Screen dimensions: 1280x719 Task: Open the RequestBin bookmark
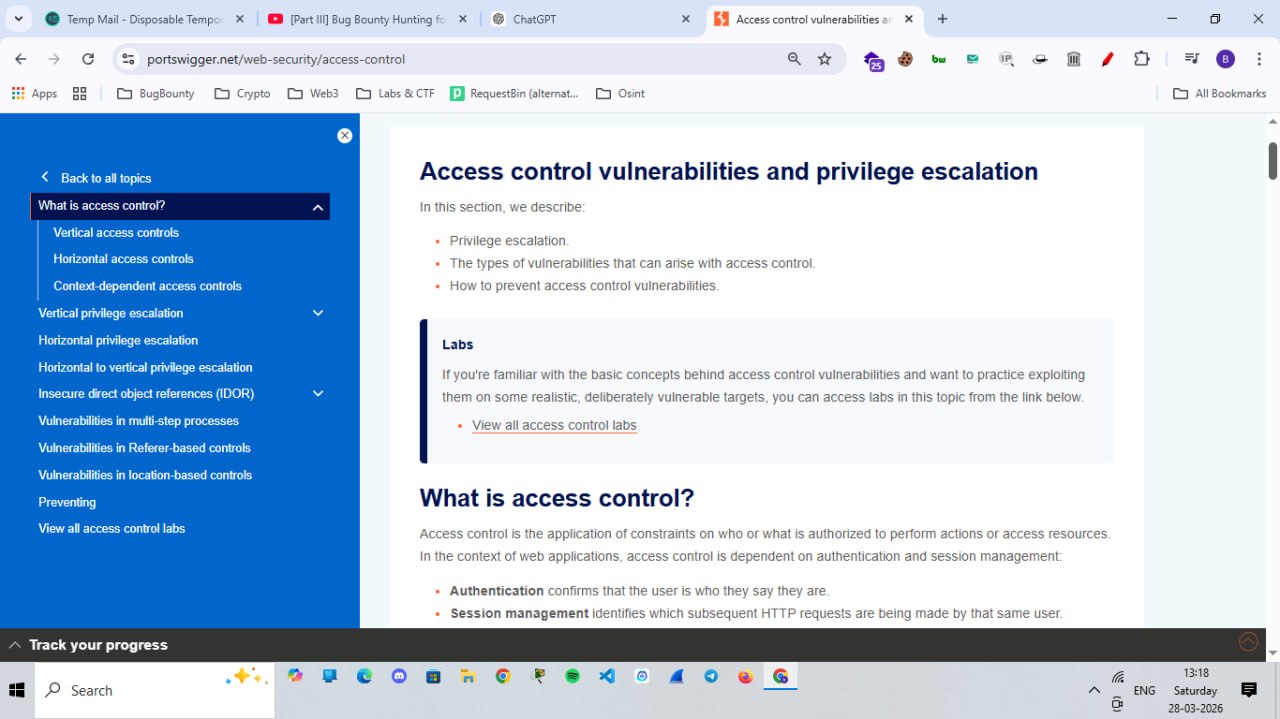[514, 93]
